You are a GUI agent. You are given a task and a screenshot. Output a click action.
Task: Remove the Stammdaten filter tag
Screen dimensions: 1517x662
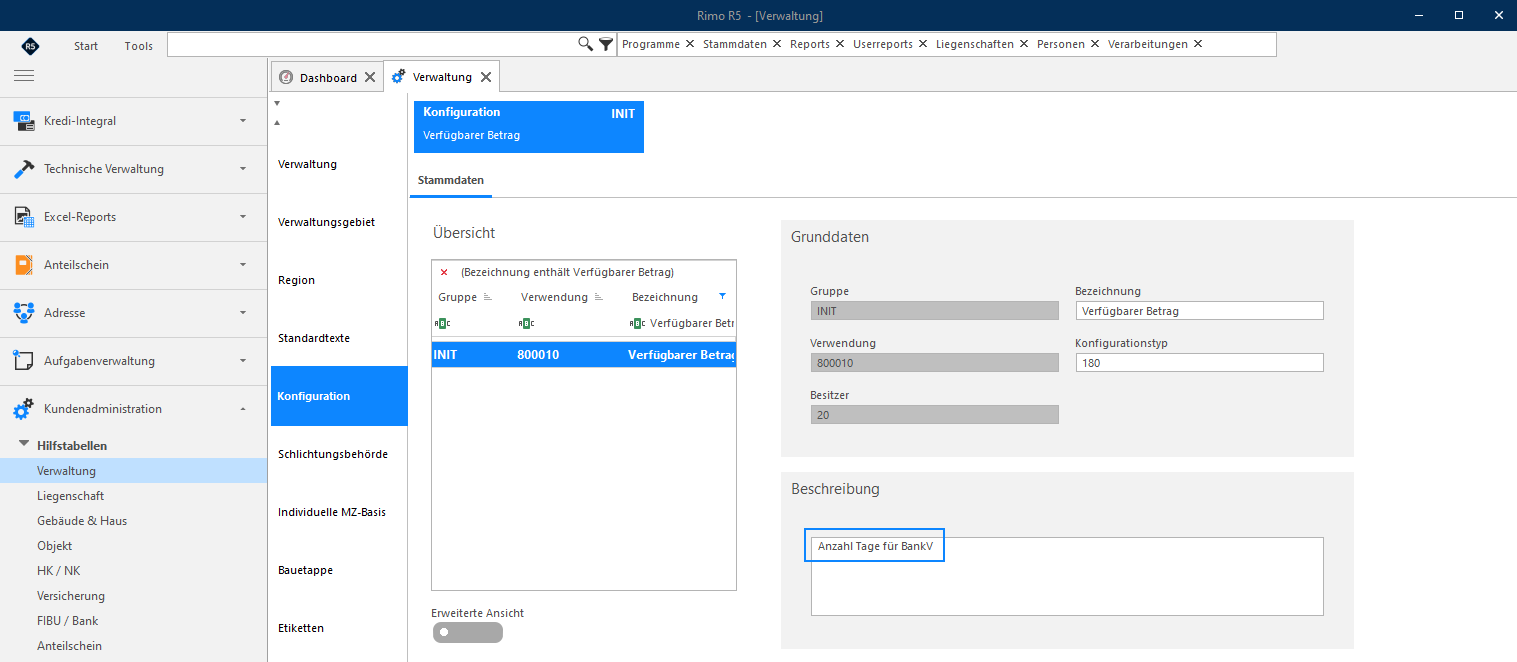pyautogui.click(x=776, y=44)
